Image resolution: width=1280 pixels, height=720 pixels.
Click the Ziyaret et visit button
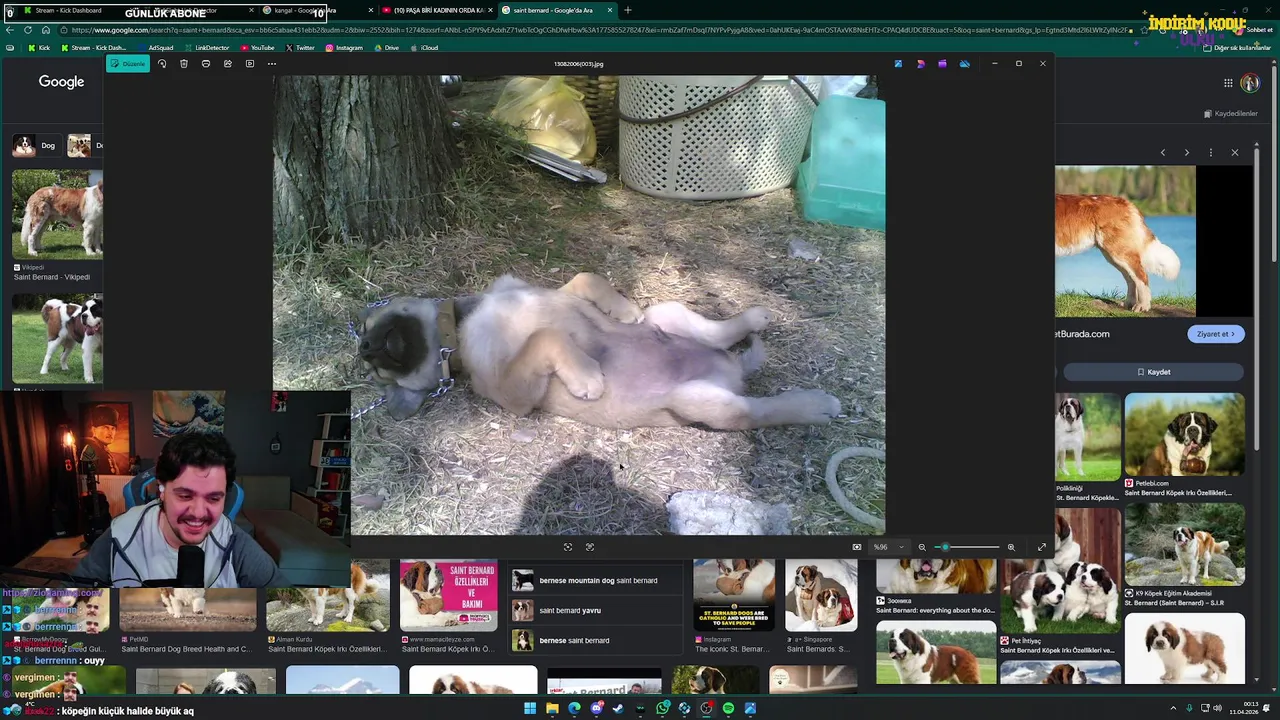[x=1216, y=334]
